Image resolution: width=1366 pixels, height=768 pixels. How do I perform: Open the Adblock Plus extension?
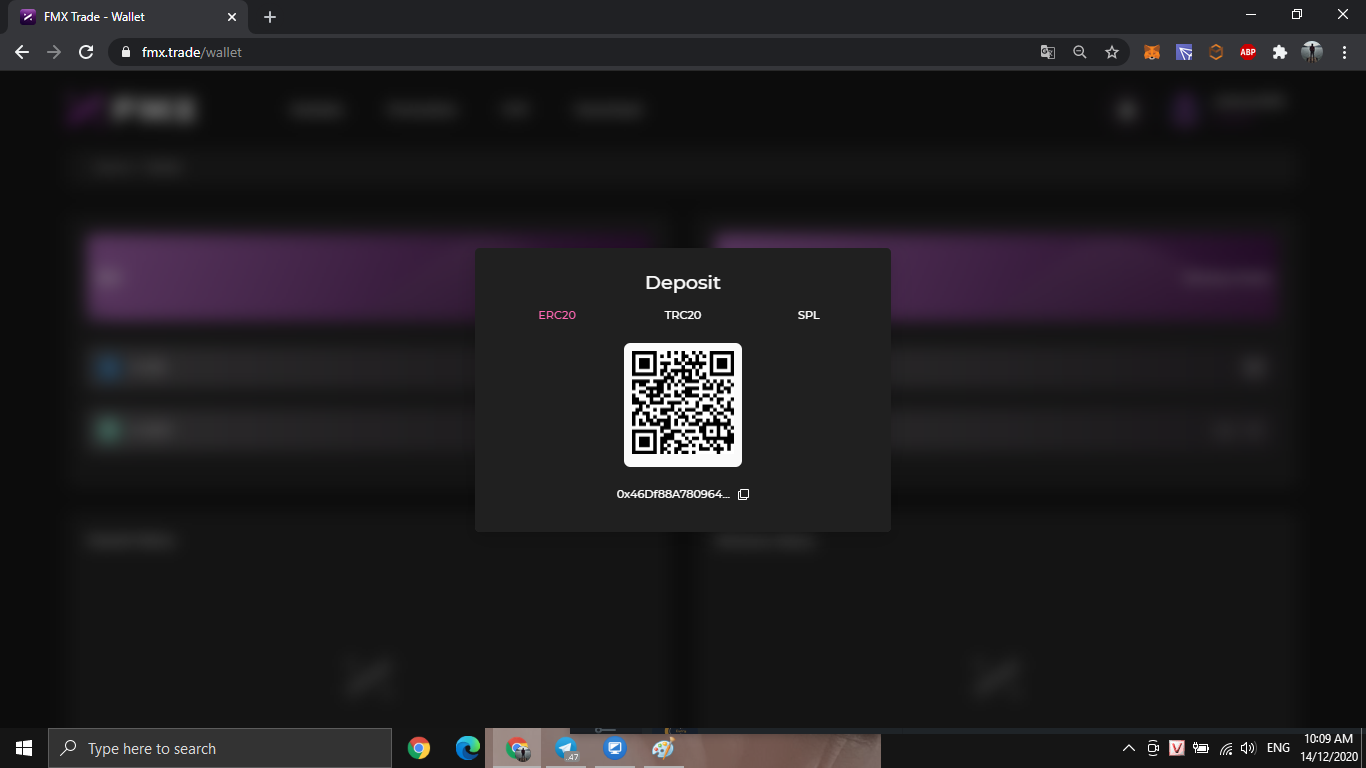tap(1248, 52)
